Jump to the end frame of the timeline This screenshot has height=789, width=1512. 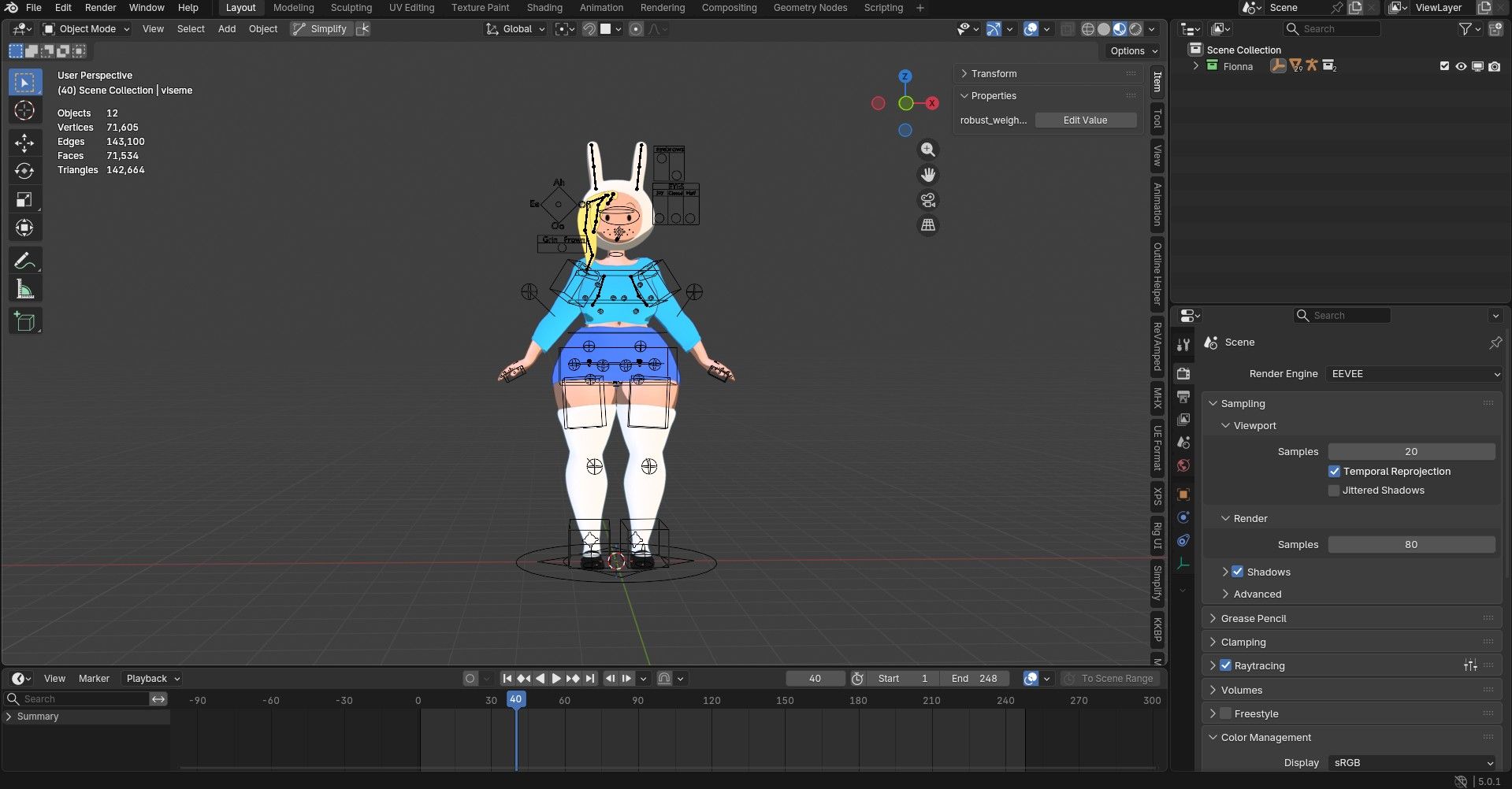590,679
